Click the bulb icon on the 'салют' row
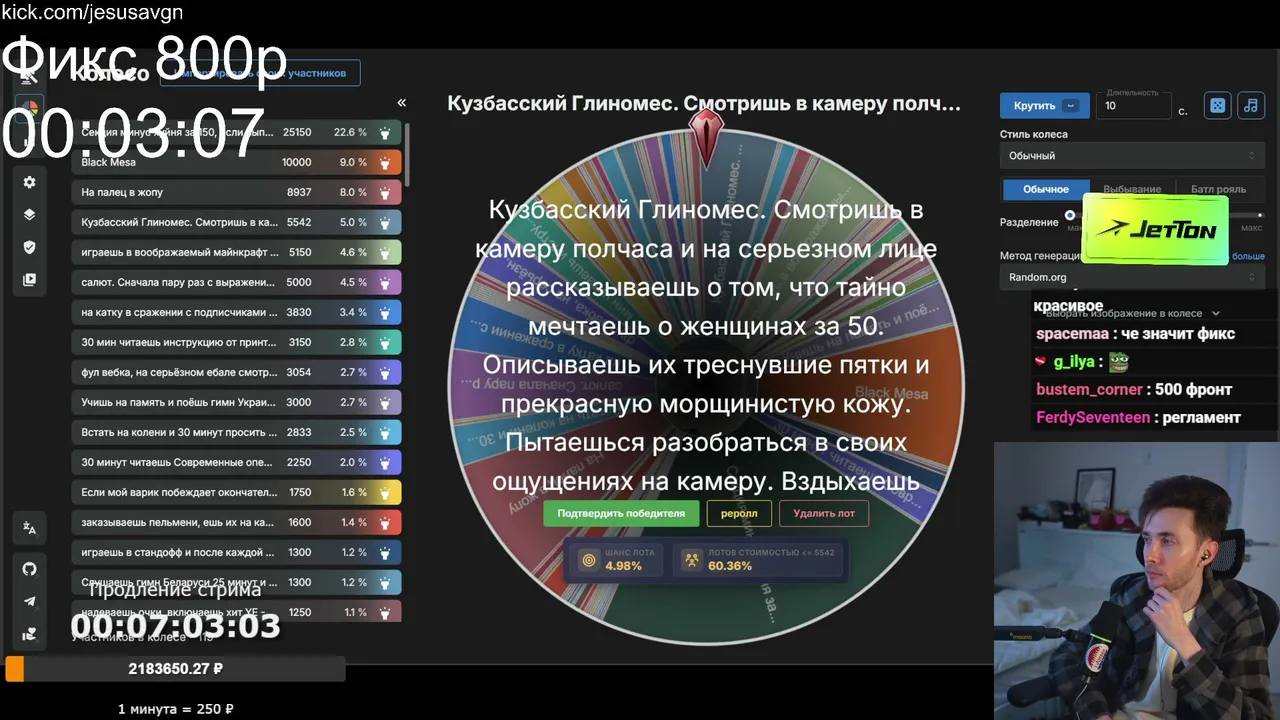 pos(385,282)
